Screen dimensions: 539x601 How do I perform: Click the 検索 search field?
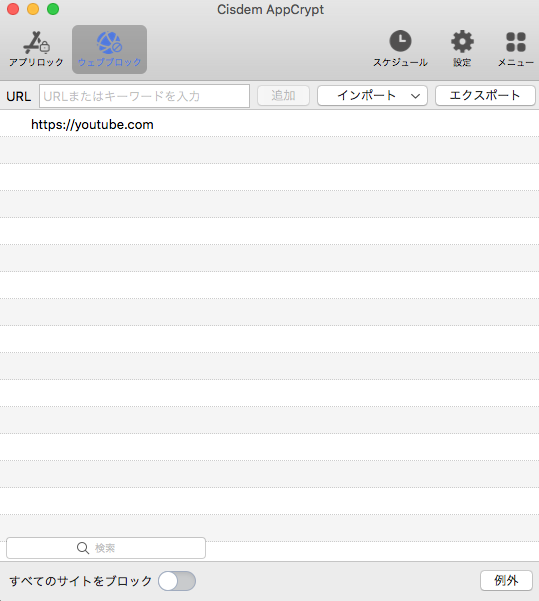[106, 548]
